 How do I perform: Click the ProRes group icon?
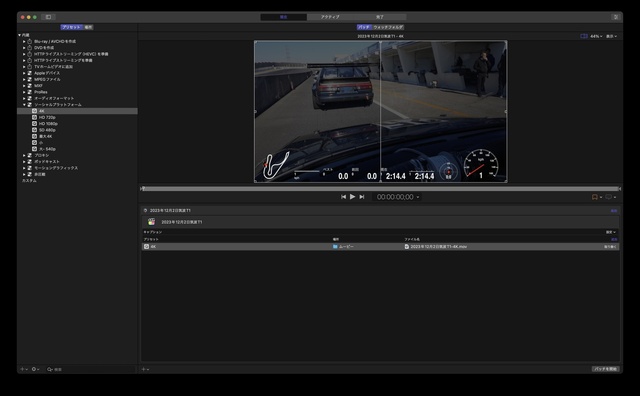coord(29,92)
